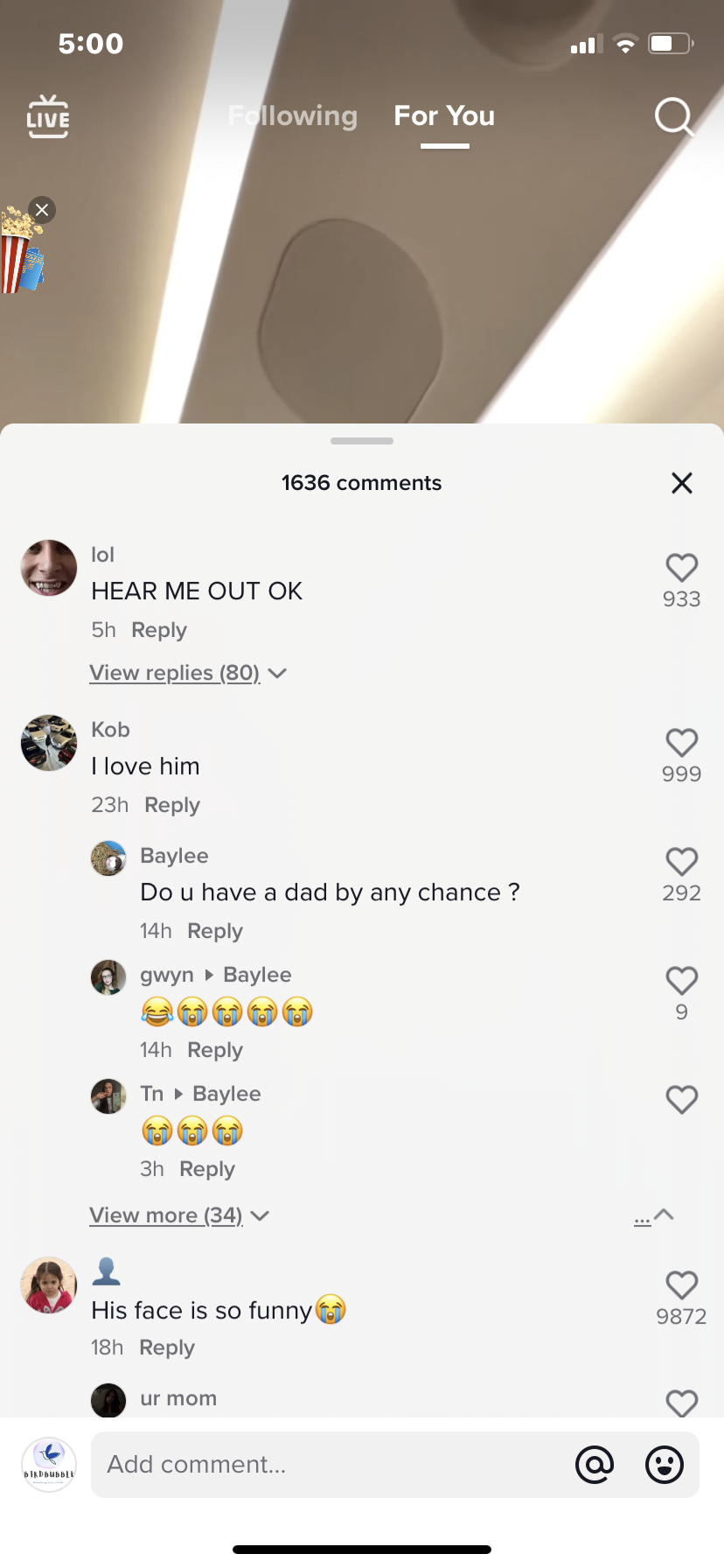Close the comments panel
Screen dimensions: 724x1568
(682, 483)
